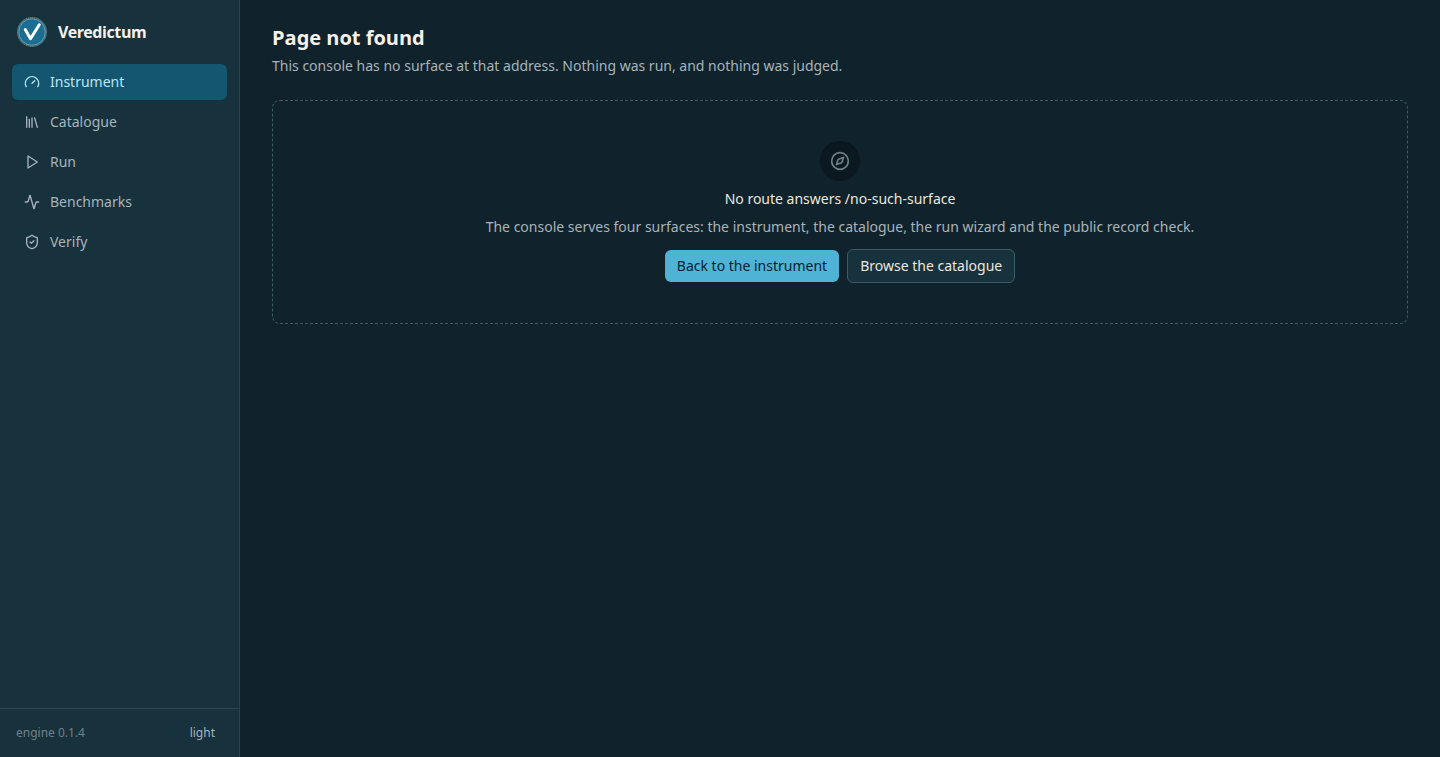Click the Benchmarks pulse icon

32,202
